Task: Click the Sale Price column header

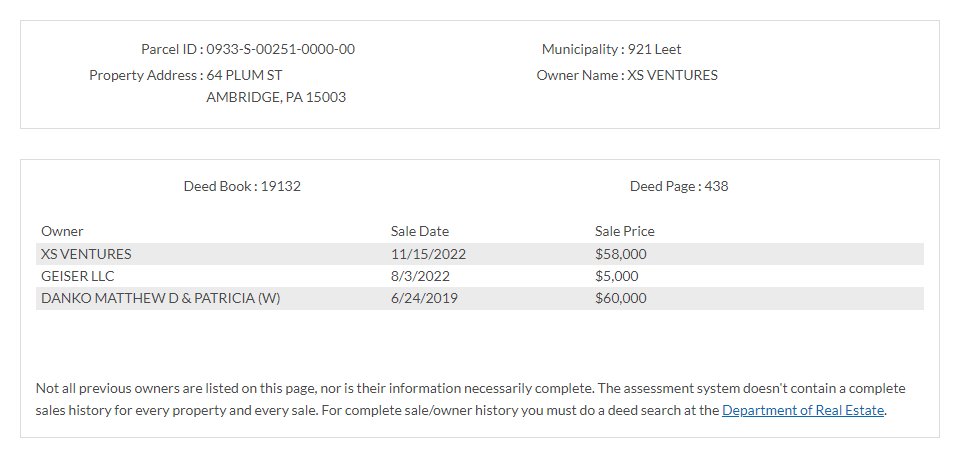Action: (625, 231)
